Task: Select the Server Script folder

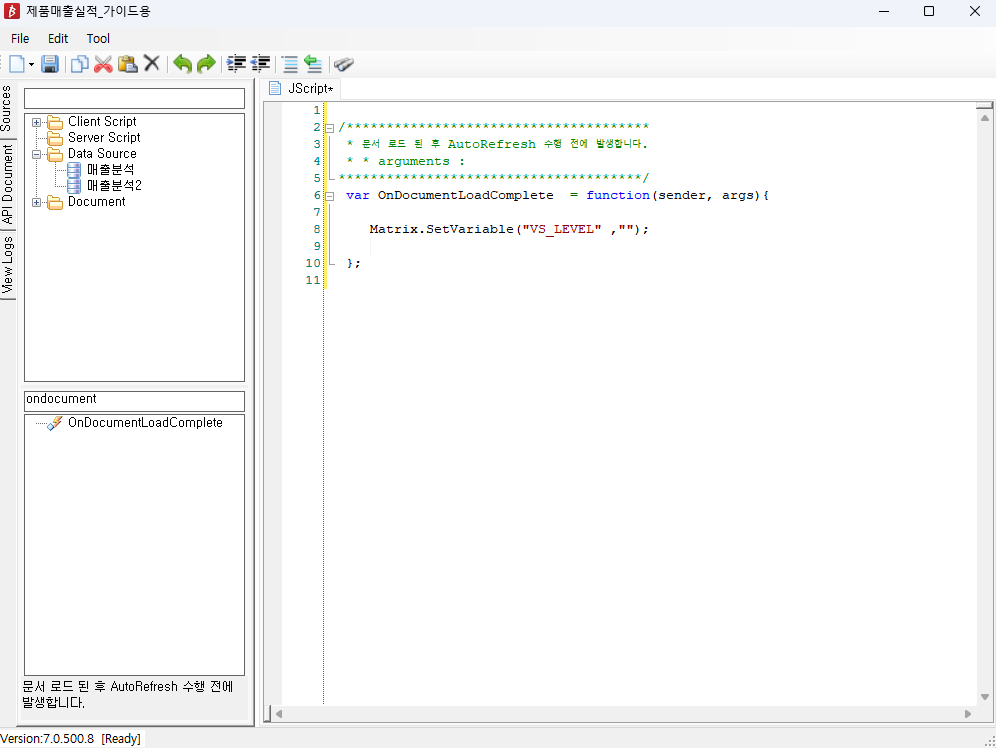Action: [104, 137]
